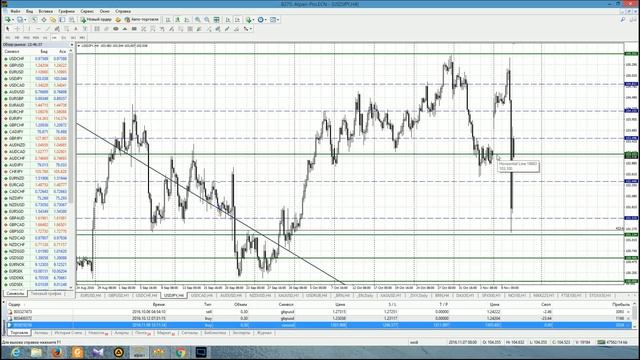Click the Новый ордер button
640x360 pixels.
[96, 20]
